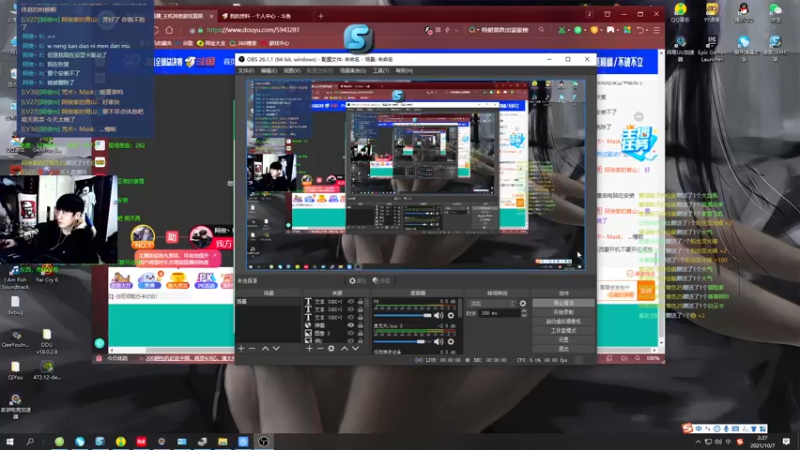
Task: Increase transition duration with the up arrow
Action: pos(523,311)
